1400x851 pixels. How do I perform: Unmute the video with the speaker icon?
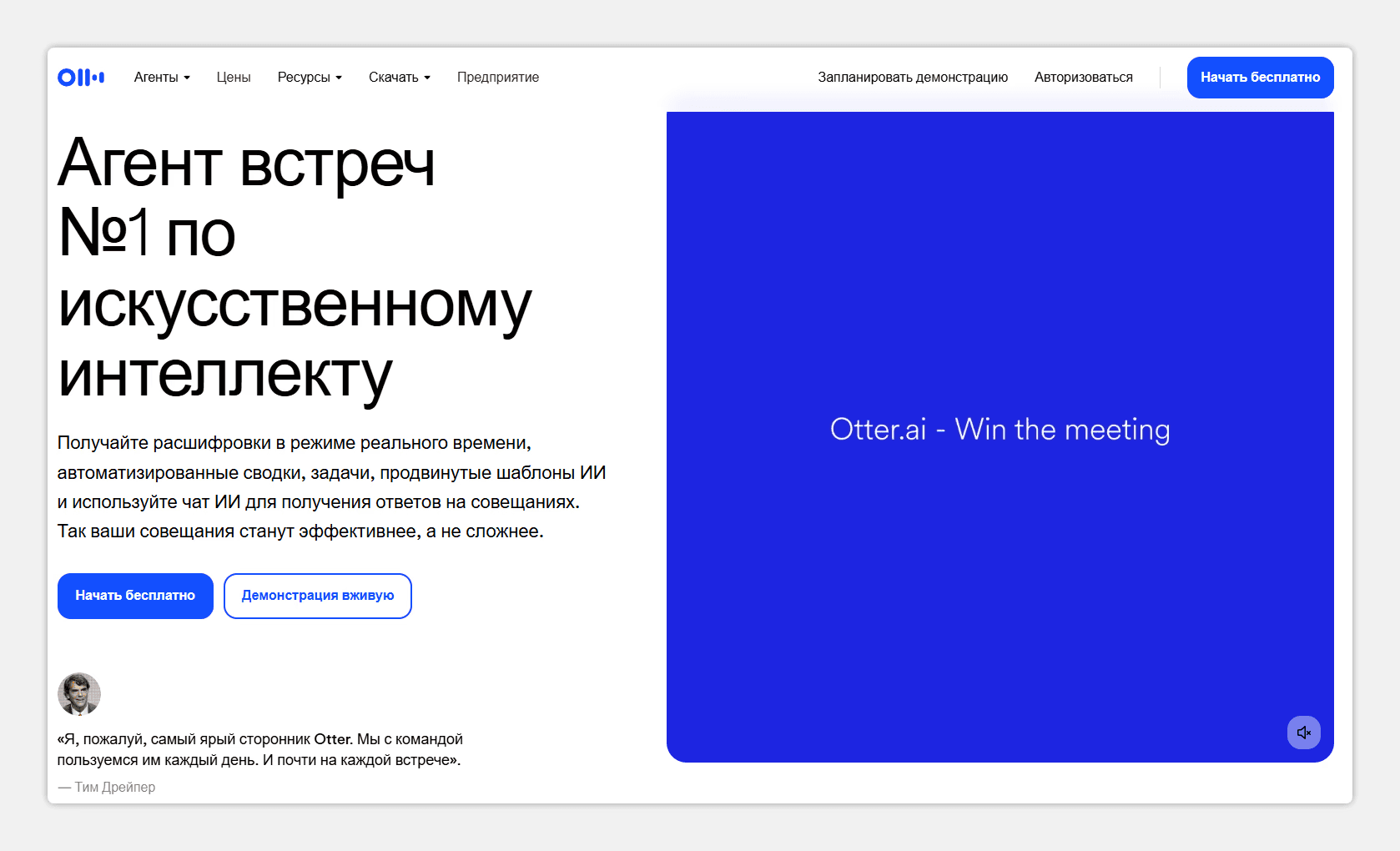point(1303,733)
